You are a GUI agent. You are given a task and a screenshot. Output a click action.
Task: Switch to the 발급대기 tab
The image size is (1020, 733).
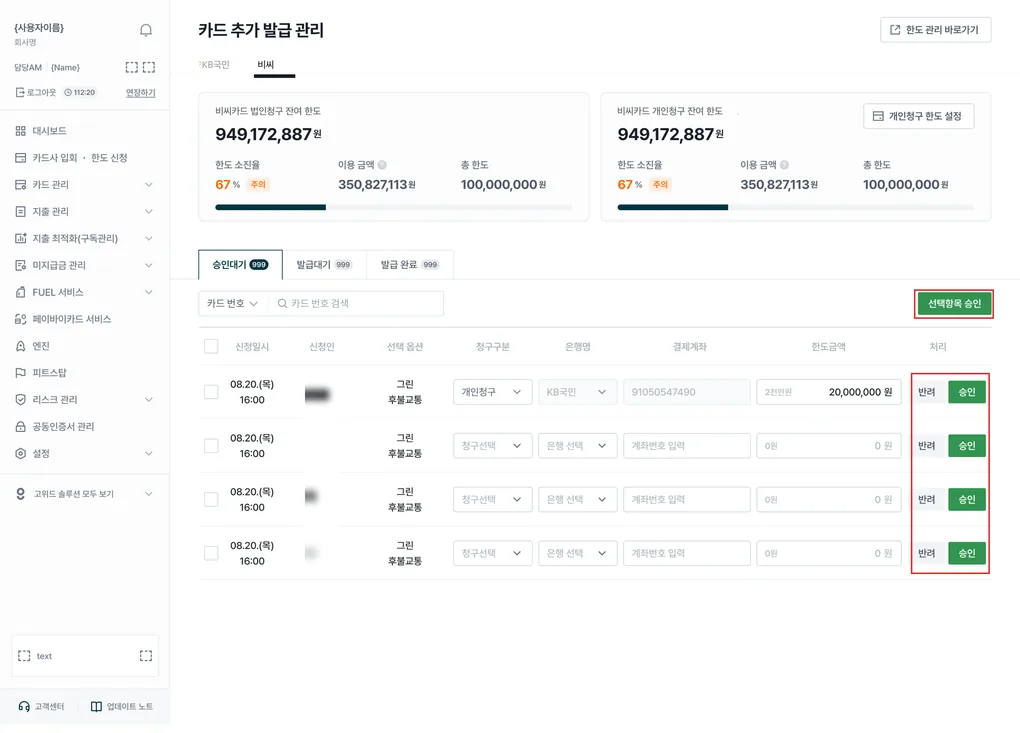point(324,265)
